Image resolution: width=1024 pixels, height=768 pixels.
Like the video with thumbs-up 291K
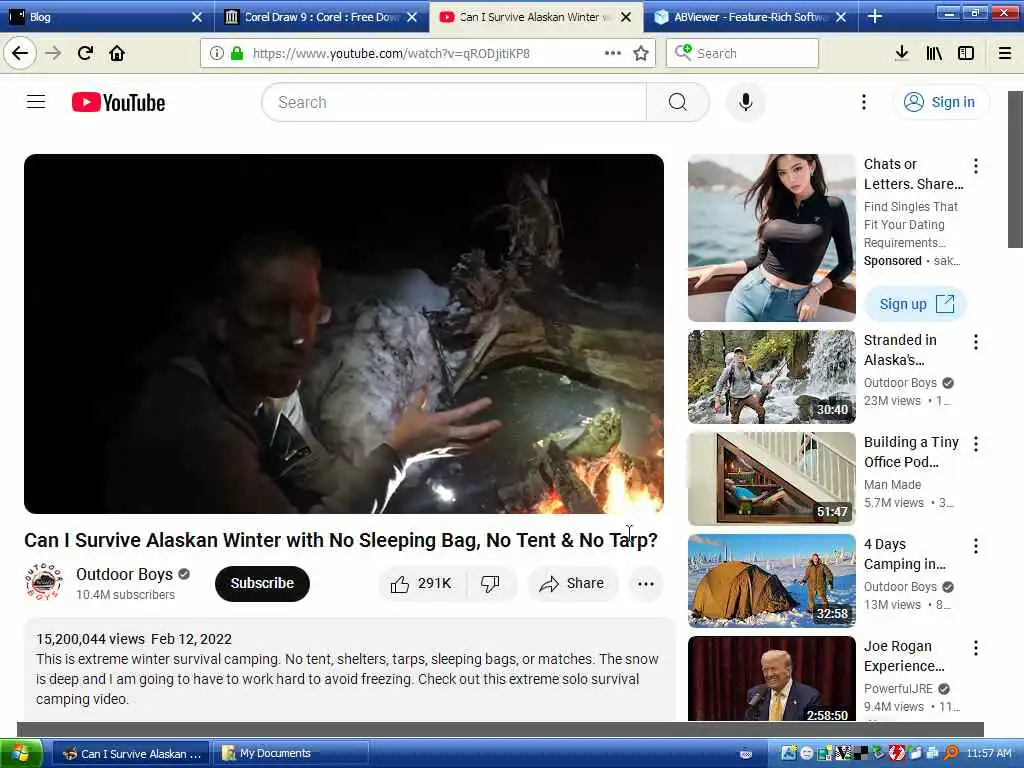[421, 583]
